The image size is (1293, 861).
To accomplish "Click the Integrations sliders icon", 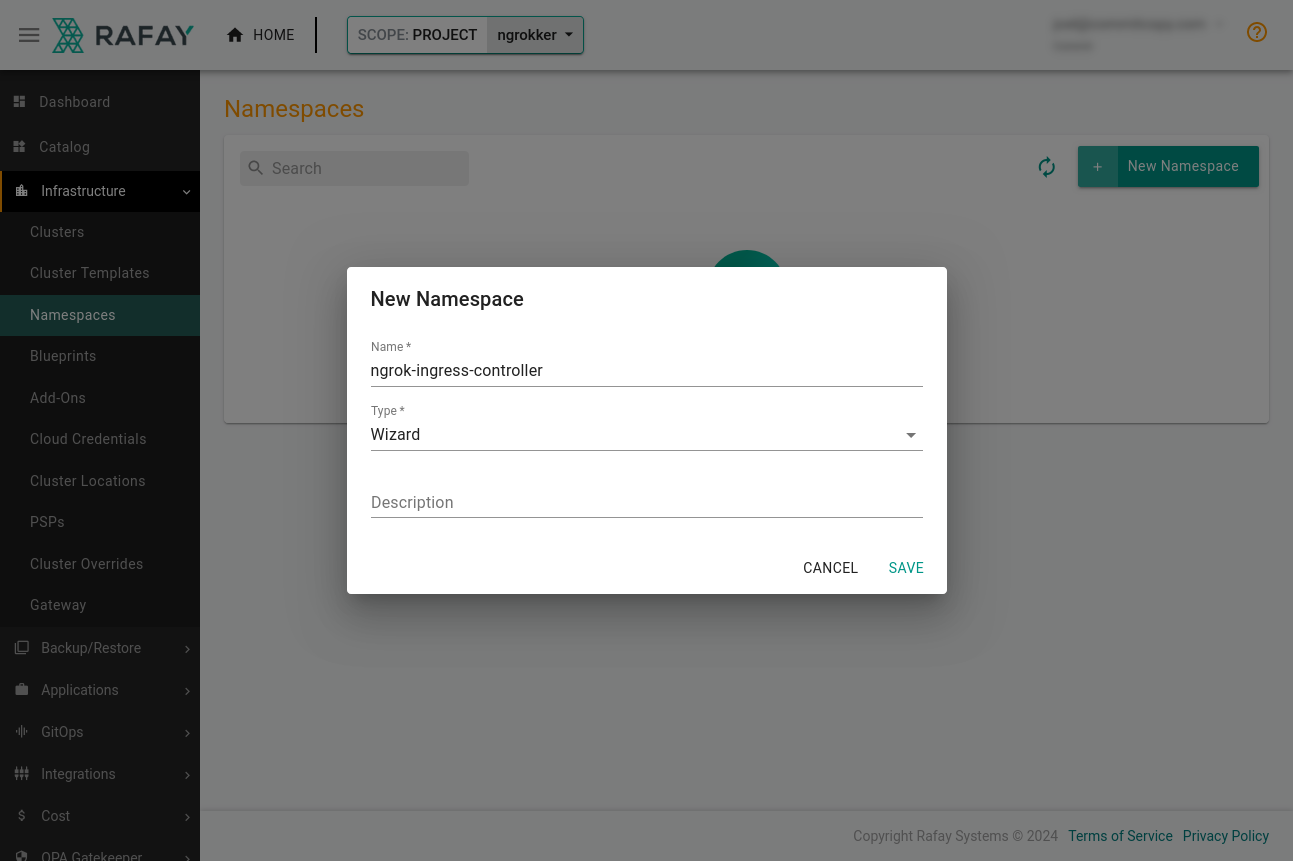I will pos(21,774).
